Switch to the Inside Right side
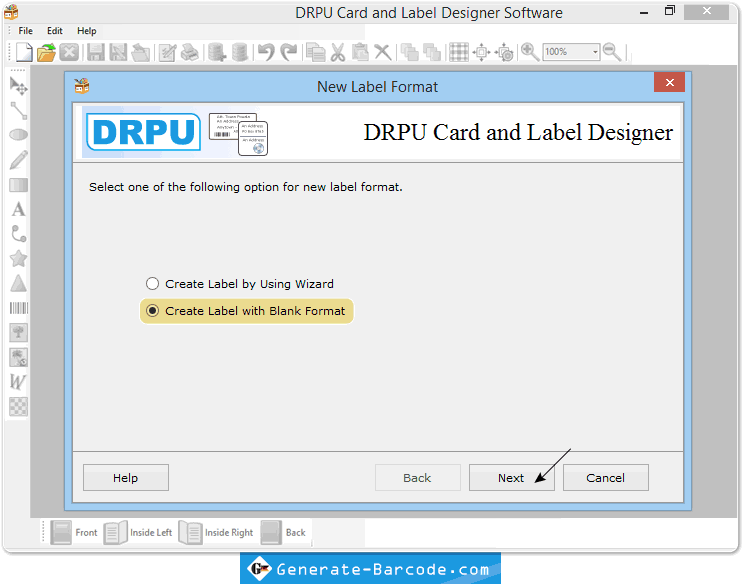 coord(216,532)
